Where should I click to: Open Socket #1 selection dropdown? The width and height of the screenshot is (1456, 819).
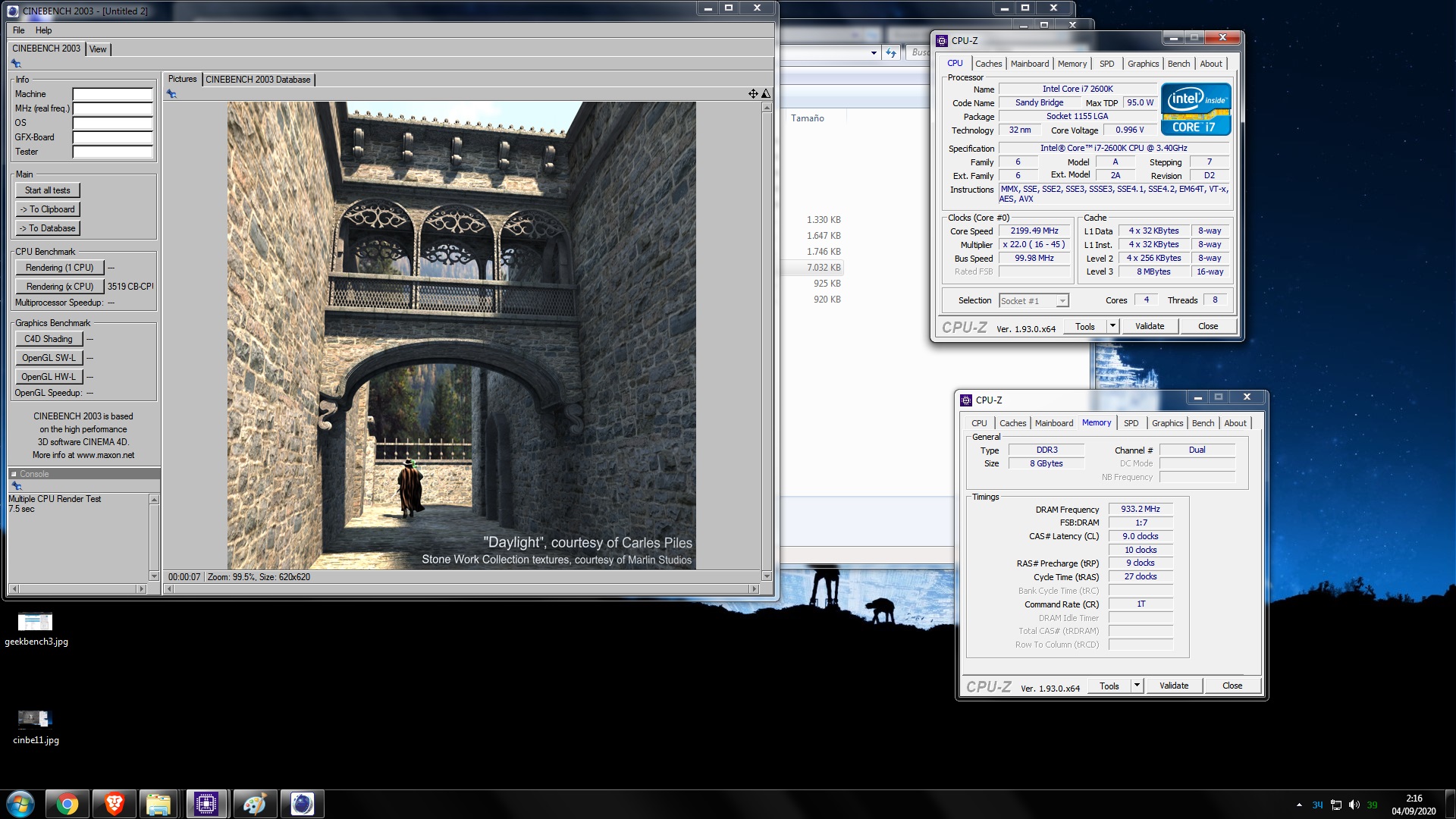click(1062, 301)
